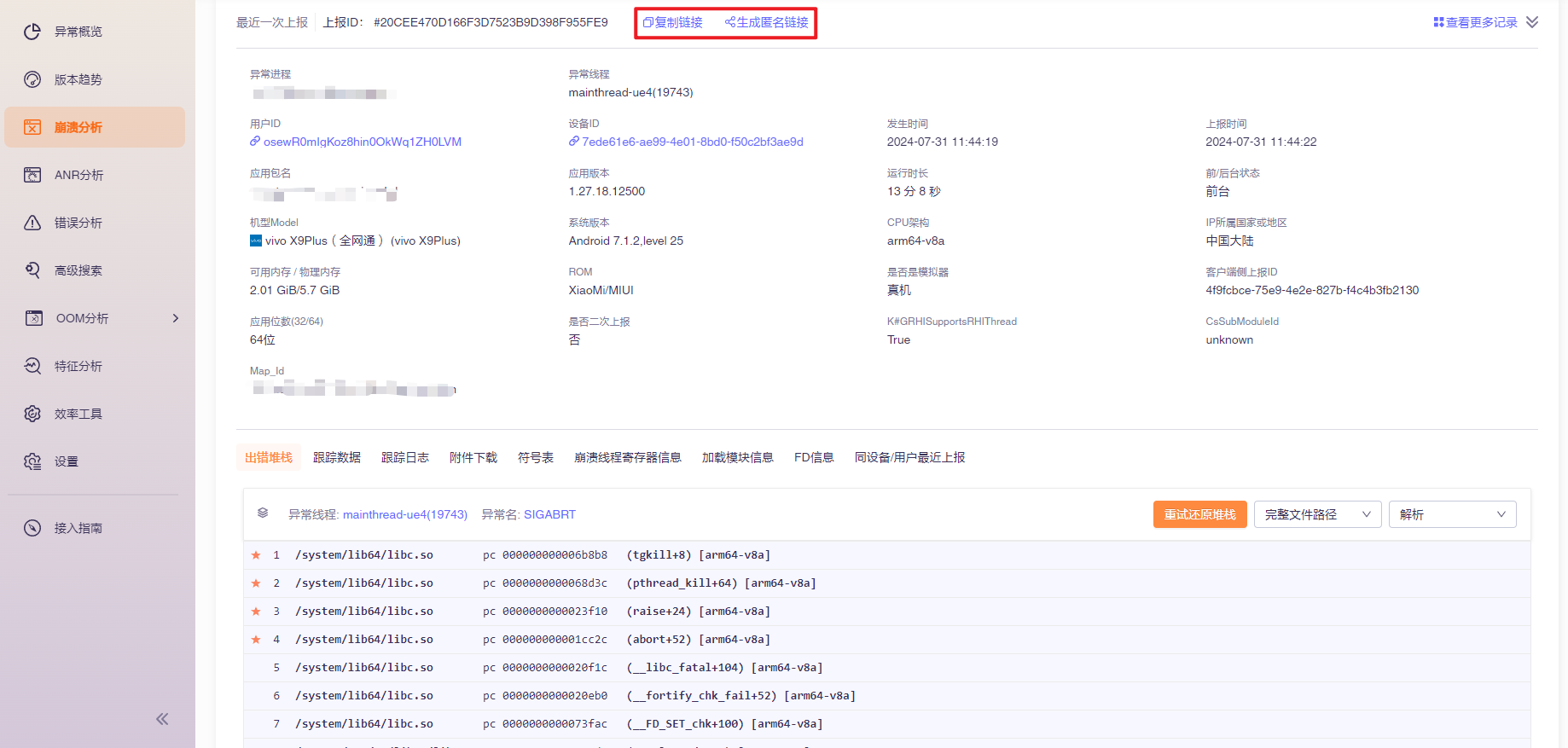Switch to the 加载模块信息 tab
Screen dimensions: 1568x748
tap(737, 458)
